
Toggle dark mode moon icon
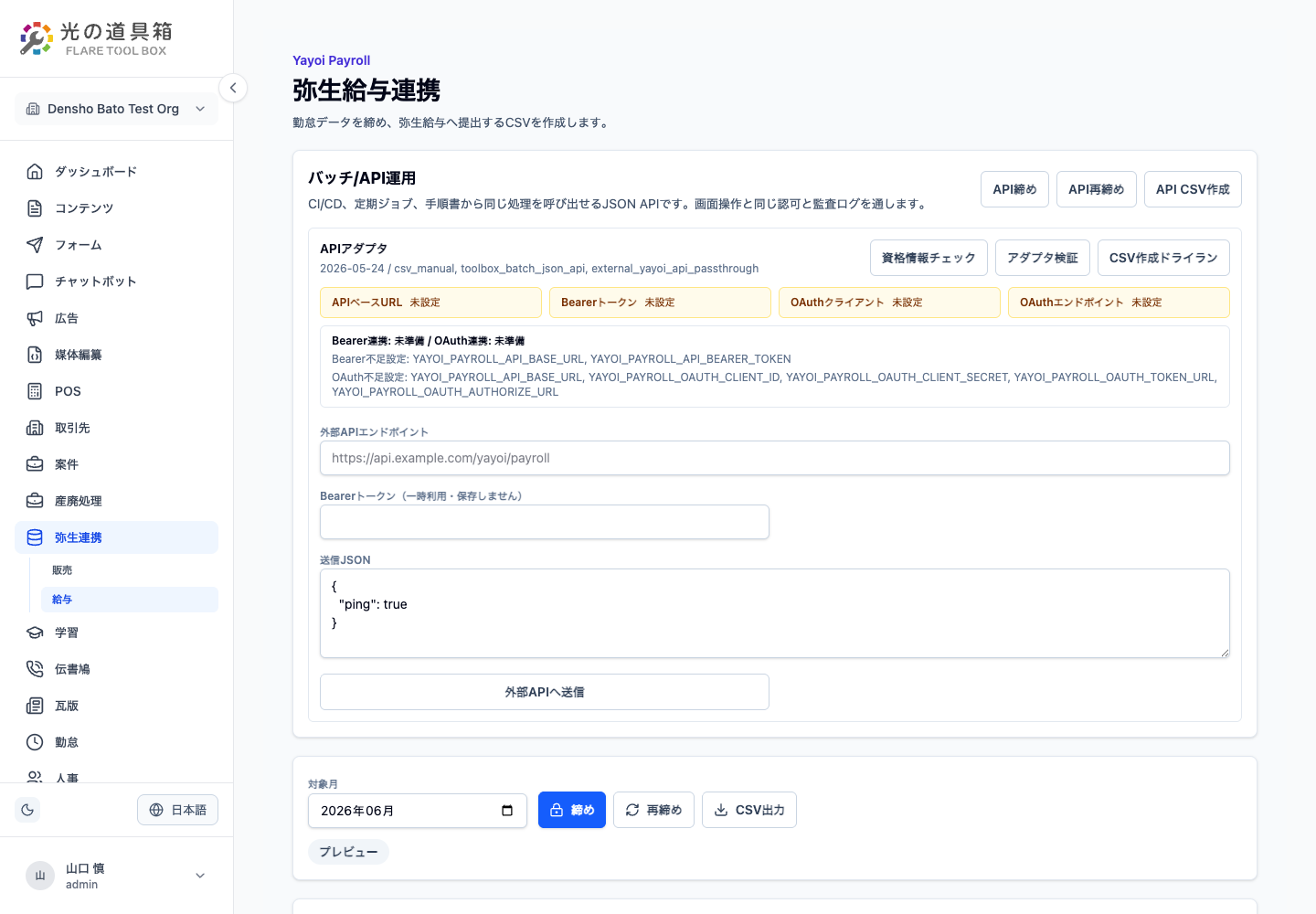click(27, 810)
